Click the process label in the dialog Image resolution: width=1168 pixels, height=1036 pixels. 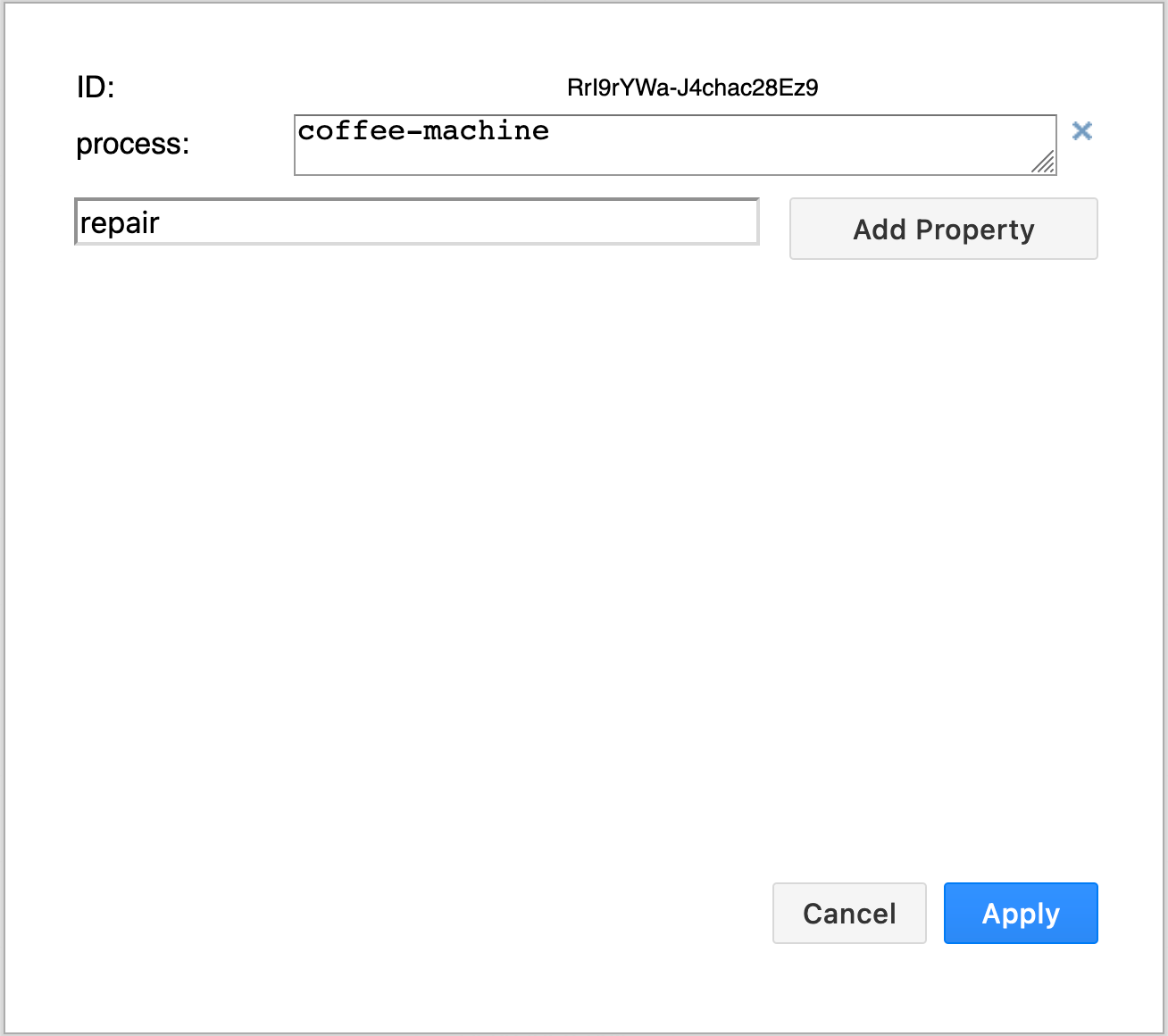click(x=132, y=143)
